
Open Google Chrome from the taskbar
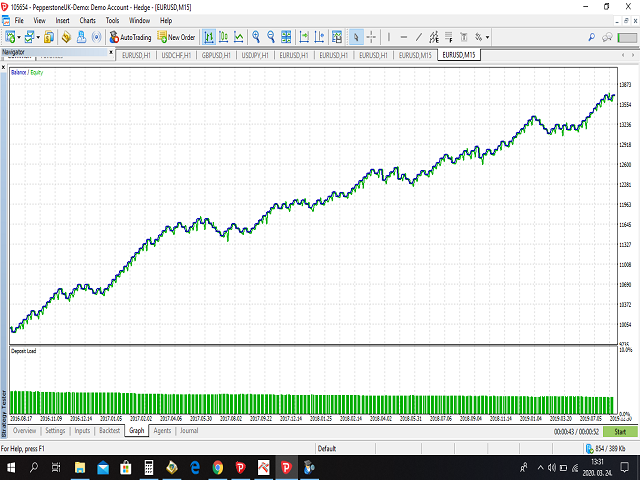click(218, 467)
